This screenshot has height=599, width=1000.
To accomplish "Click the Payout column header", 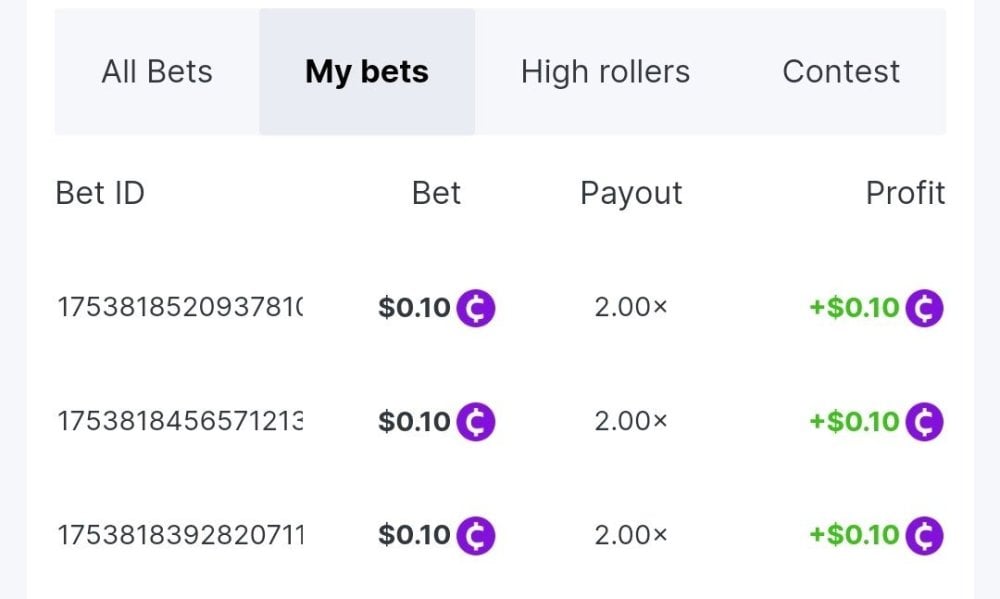I will [x=631, y=193].
